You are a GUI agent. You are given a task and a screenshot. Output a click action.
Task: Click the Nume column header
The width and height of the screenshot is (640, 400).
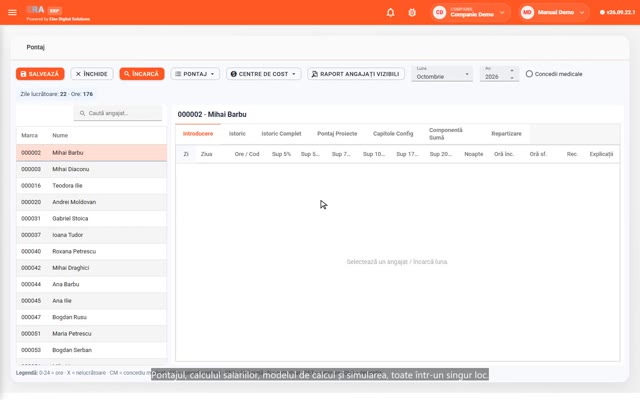click(60, 136)
